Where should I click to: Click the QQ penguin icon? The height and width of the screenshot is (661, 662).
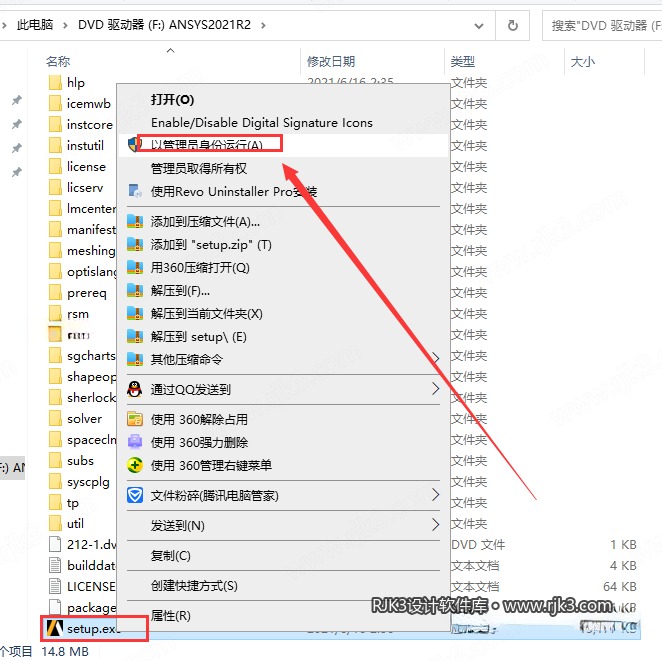coord(135,389)
